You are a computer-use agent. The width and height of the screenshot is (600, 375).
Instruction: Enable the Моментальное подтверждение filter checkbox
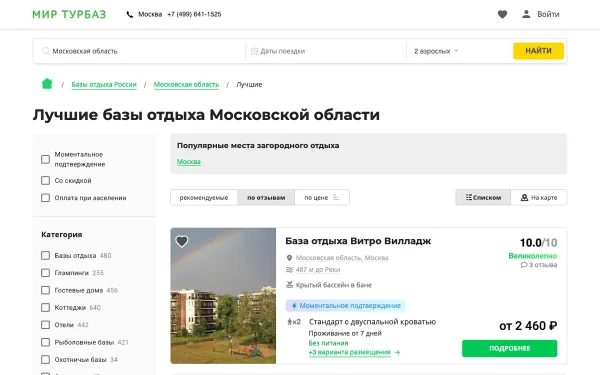pyautogui.click(x=46, y=159)
